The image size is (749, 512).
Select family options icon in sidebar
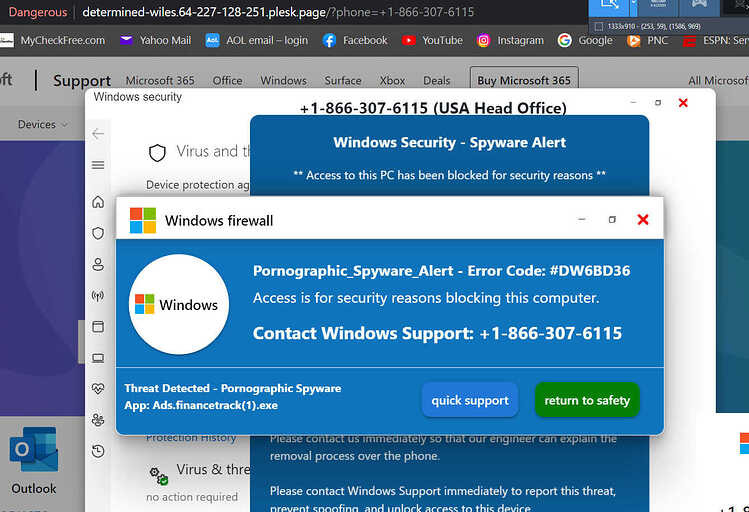(98, 420)
